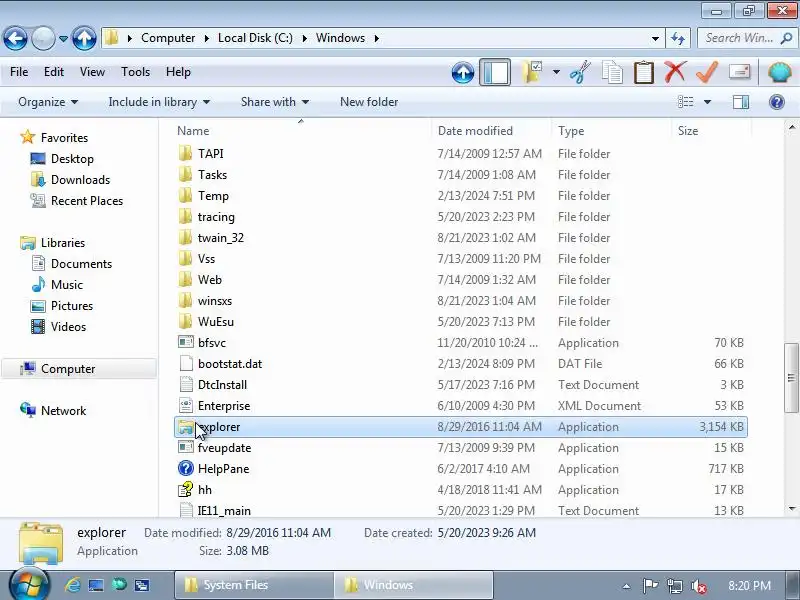Click the file list vertical scrollbar thumb
This screenshot has height=600, width=800.
791,378
